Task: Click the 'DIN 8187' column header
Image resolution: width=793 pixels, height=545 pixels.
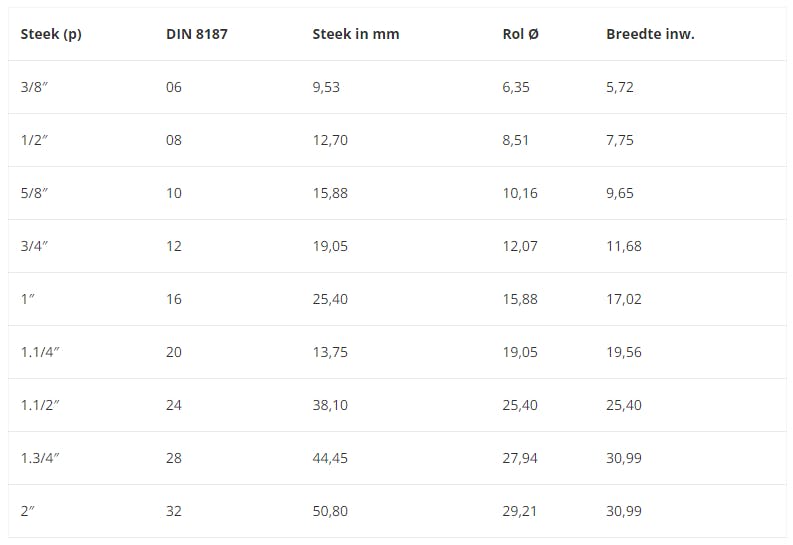Action: click(198, 34)
